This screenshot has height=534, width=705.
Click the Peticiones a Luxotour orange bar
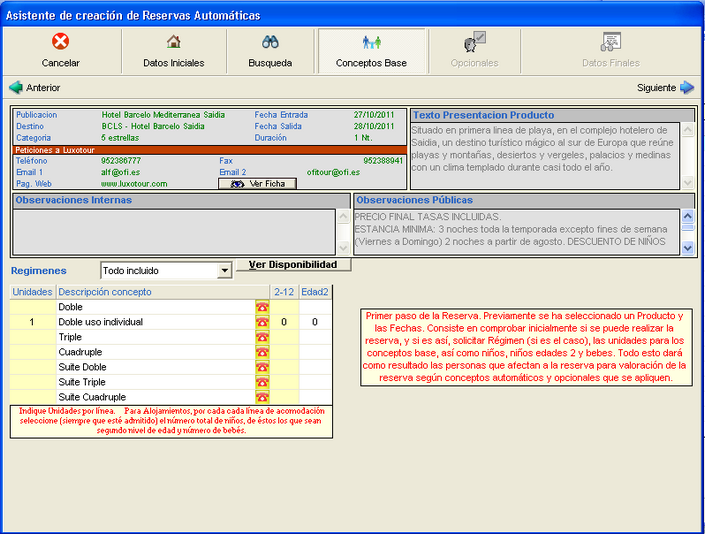point(210,150)
